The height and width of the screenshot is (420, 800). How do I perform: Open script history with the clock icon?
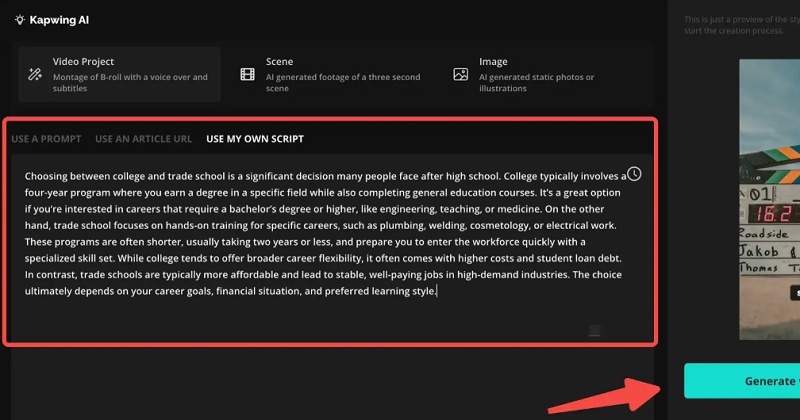[x=634, y=174]
